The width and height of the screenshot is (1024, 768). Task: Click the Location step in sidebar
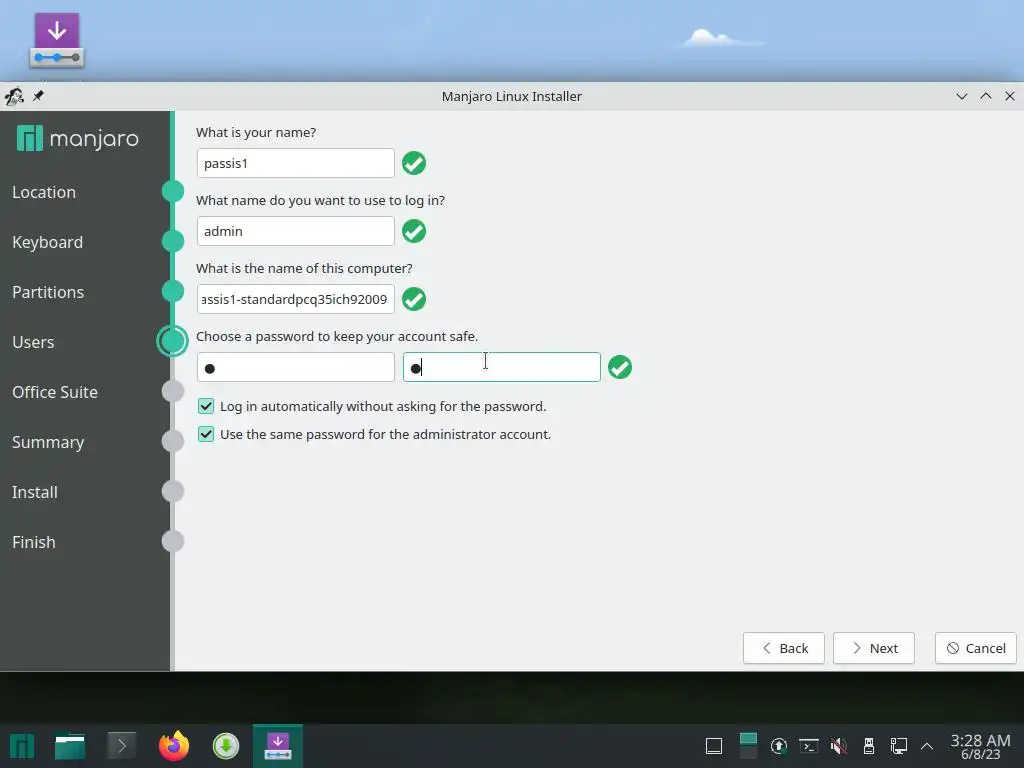44,192
